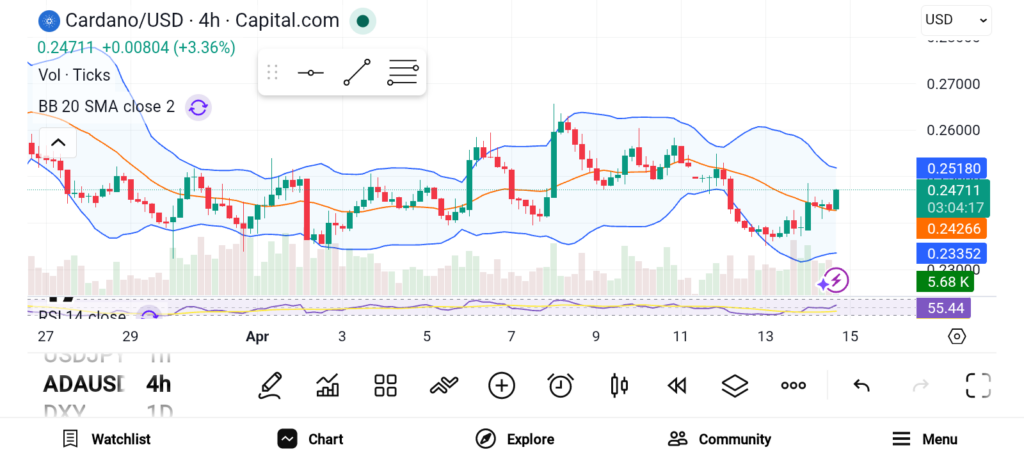
Task: Click the lightning bolt on the chart
Action: click(834, 280)
